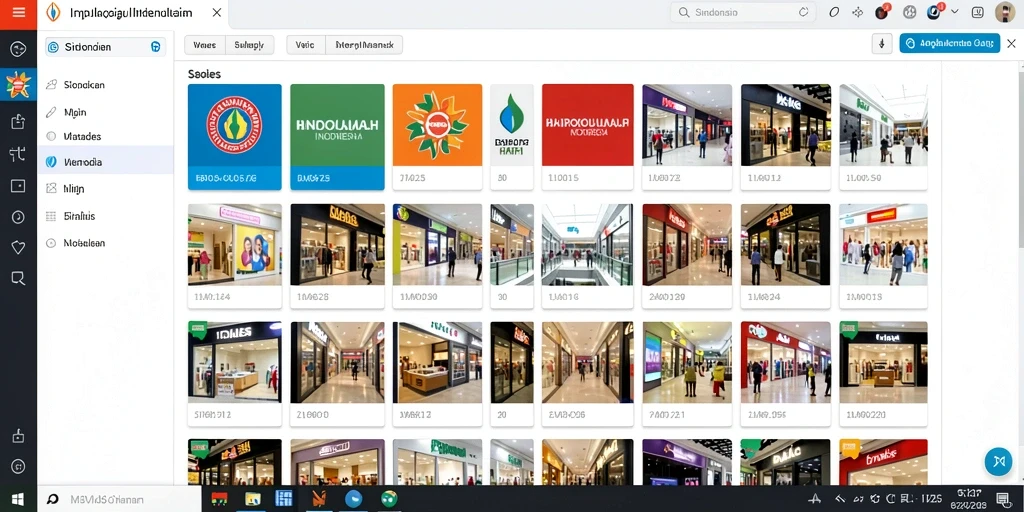
Task: Click the user profile avatar
Action: coord(1005,12)
